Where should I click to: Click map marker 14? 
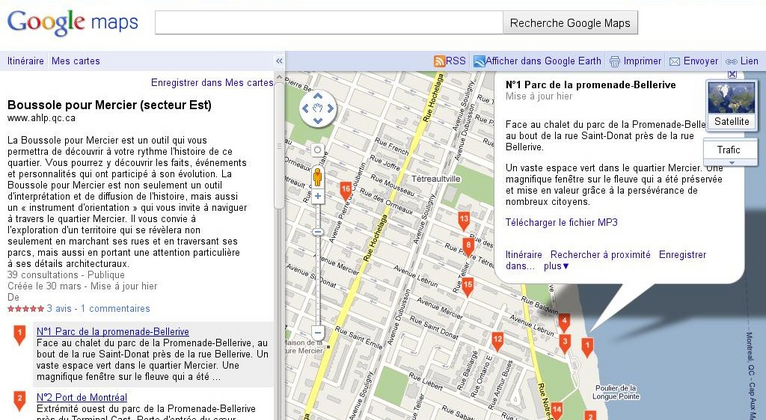[x=556, y=410]
